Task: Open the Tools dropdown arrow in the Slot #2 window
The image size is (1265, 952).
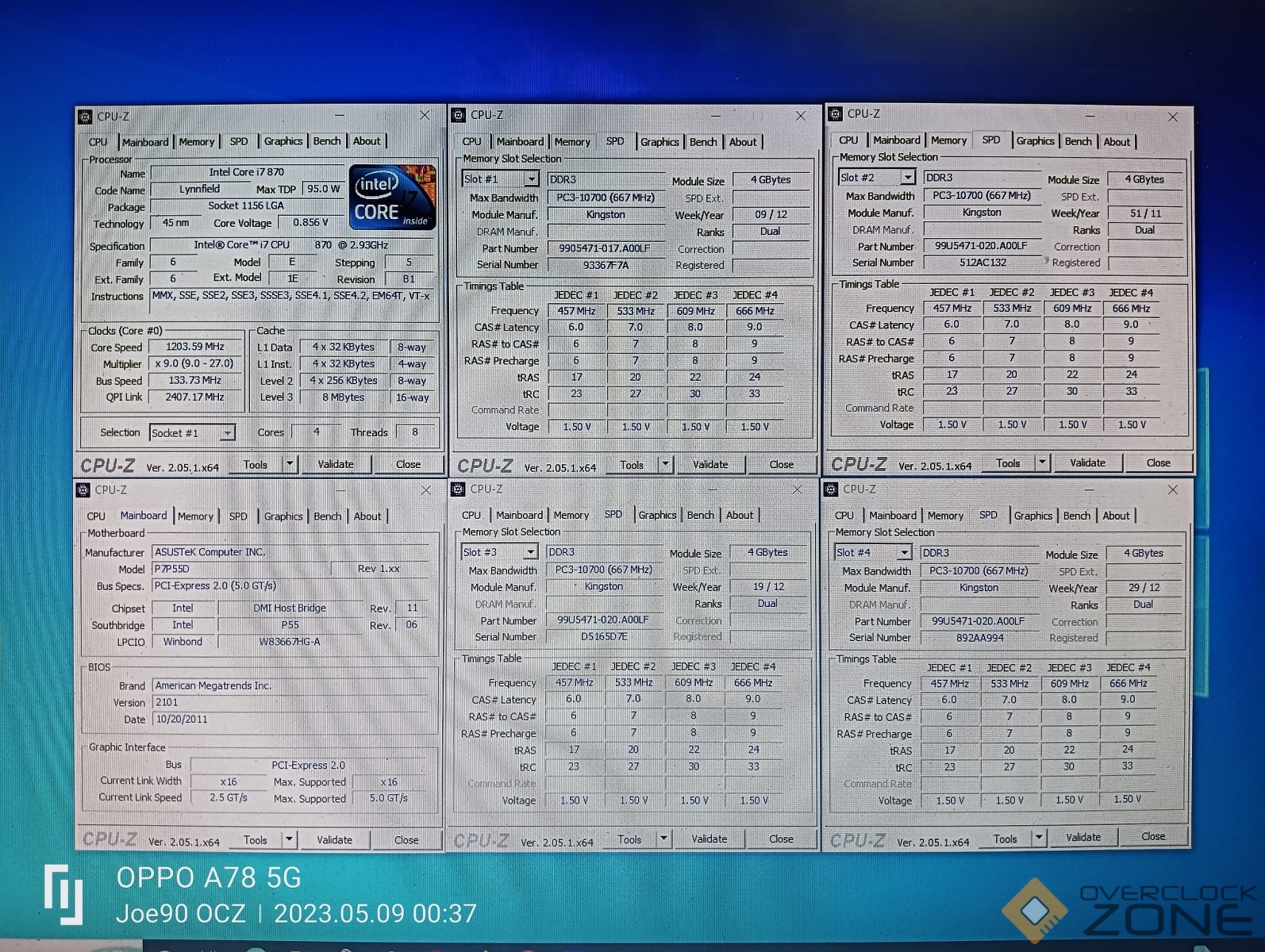Action: click(x=1042, y=463)
